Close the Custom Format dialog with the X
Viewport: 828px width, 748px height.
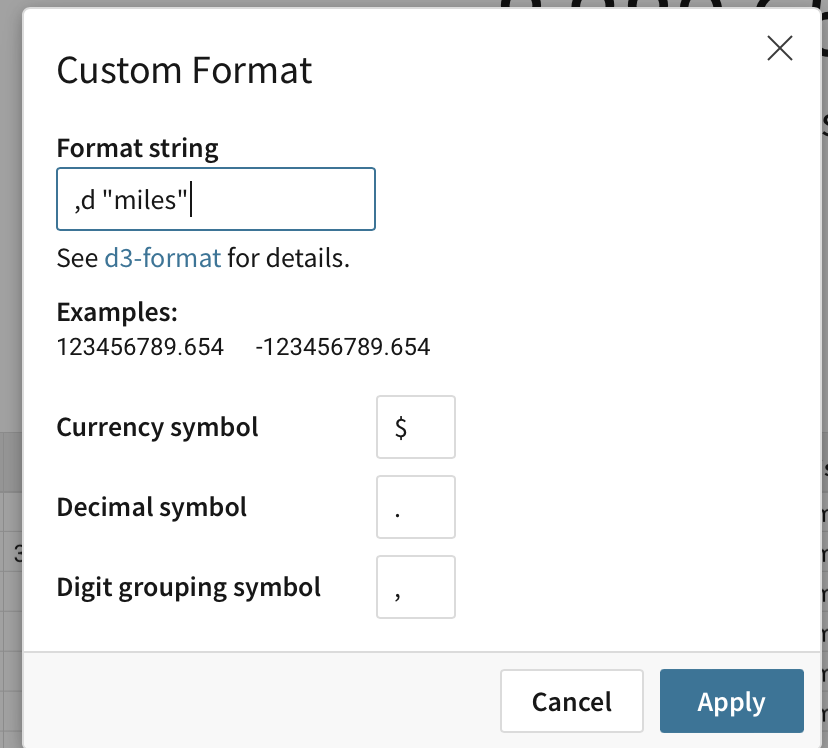pyautogui.click(x=779, y=47)
